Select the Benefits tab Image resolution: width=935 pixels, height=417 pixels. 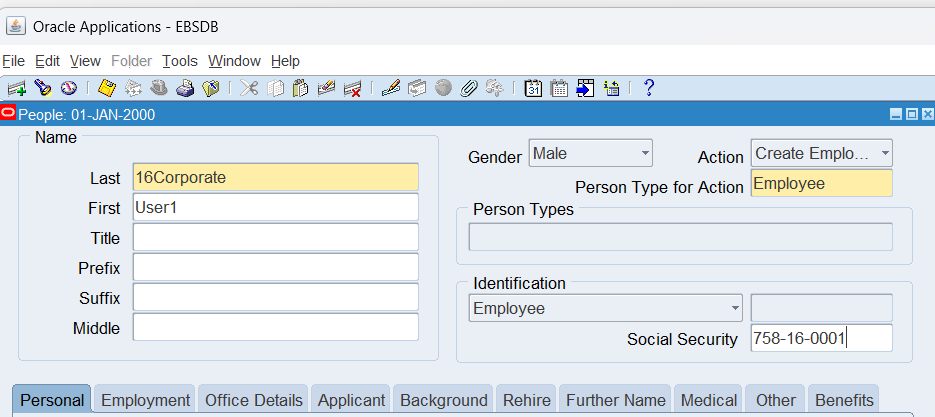point(843,400)
